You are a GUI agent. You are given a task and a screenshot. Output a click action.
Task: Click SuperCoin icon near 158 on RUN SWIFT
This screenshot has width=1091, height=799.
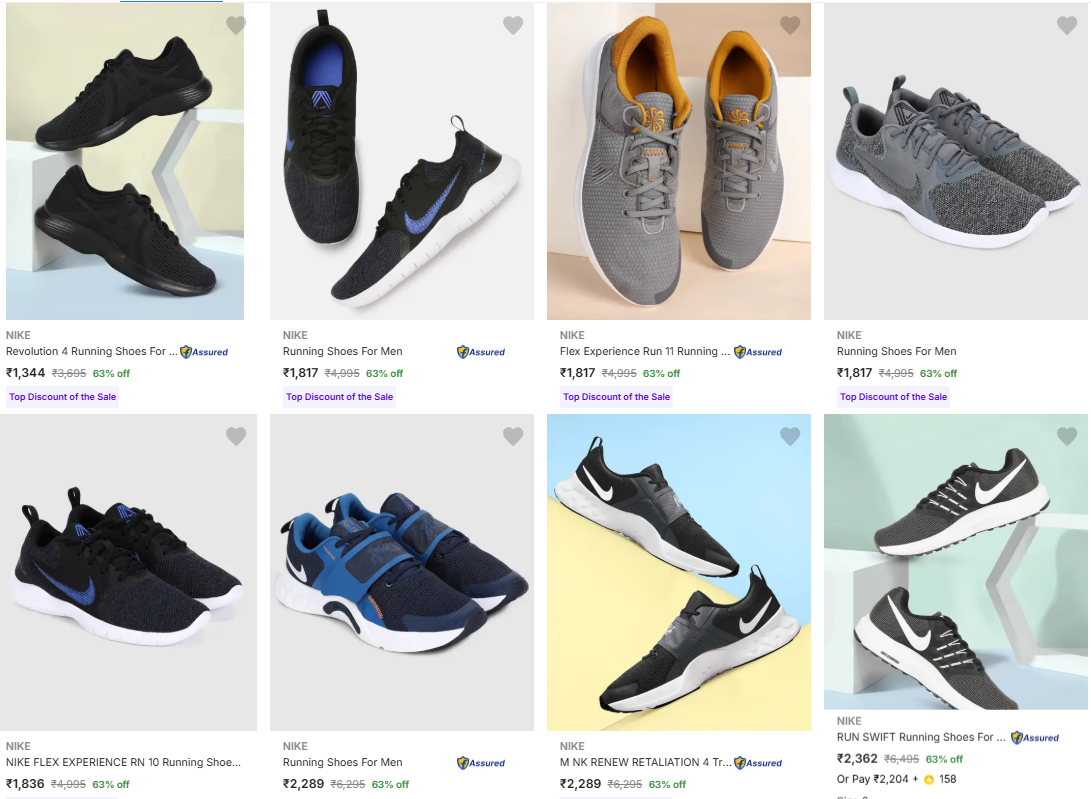[929, 779]
